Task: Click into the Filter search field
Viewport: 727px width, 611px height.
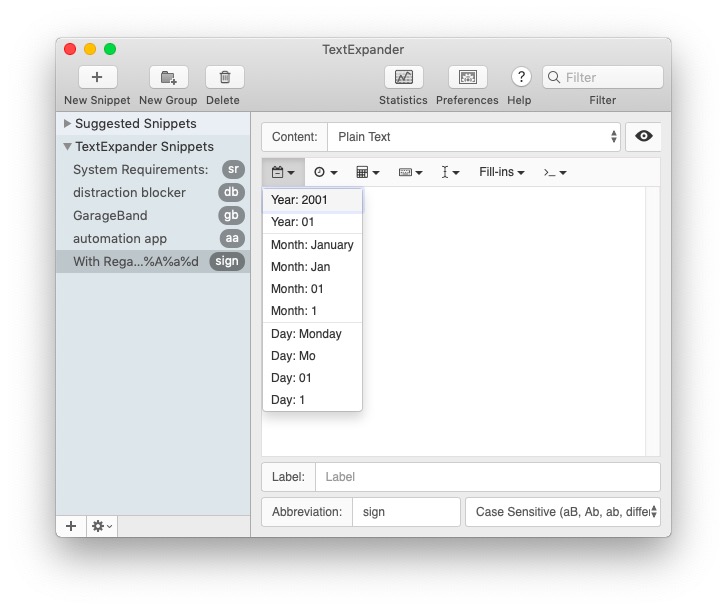Action: pos(603,77)
